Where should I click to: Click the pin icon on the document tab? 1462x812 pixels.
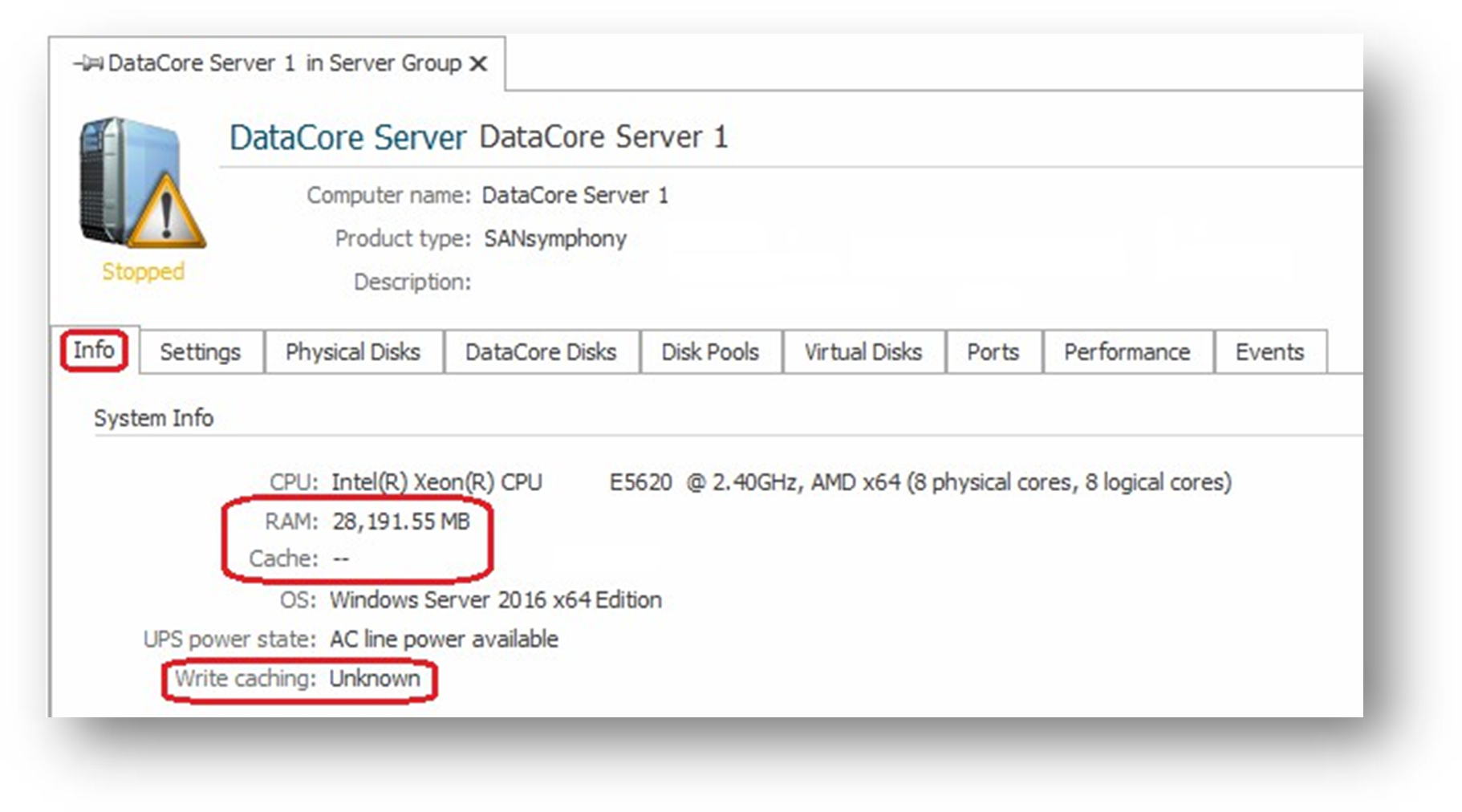tap(87, 63)
